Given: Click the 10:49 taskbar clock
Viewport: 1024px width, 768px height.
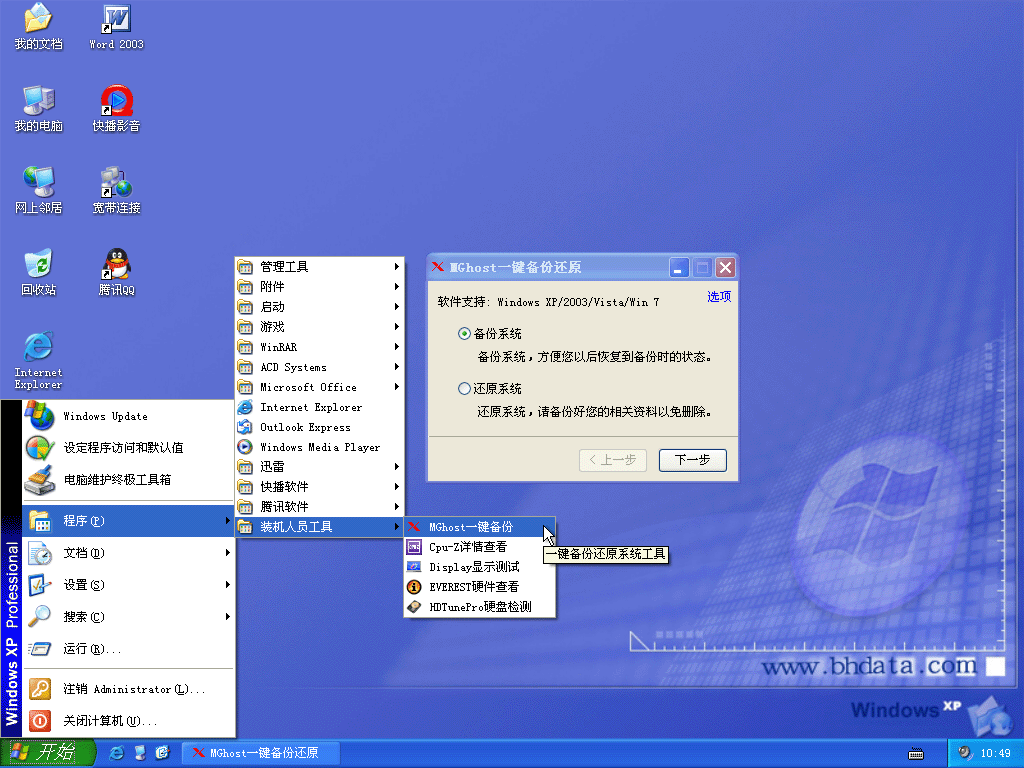Looking at the screenshot, I should (995, 753).
